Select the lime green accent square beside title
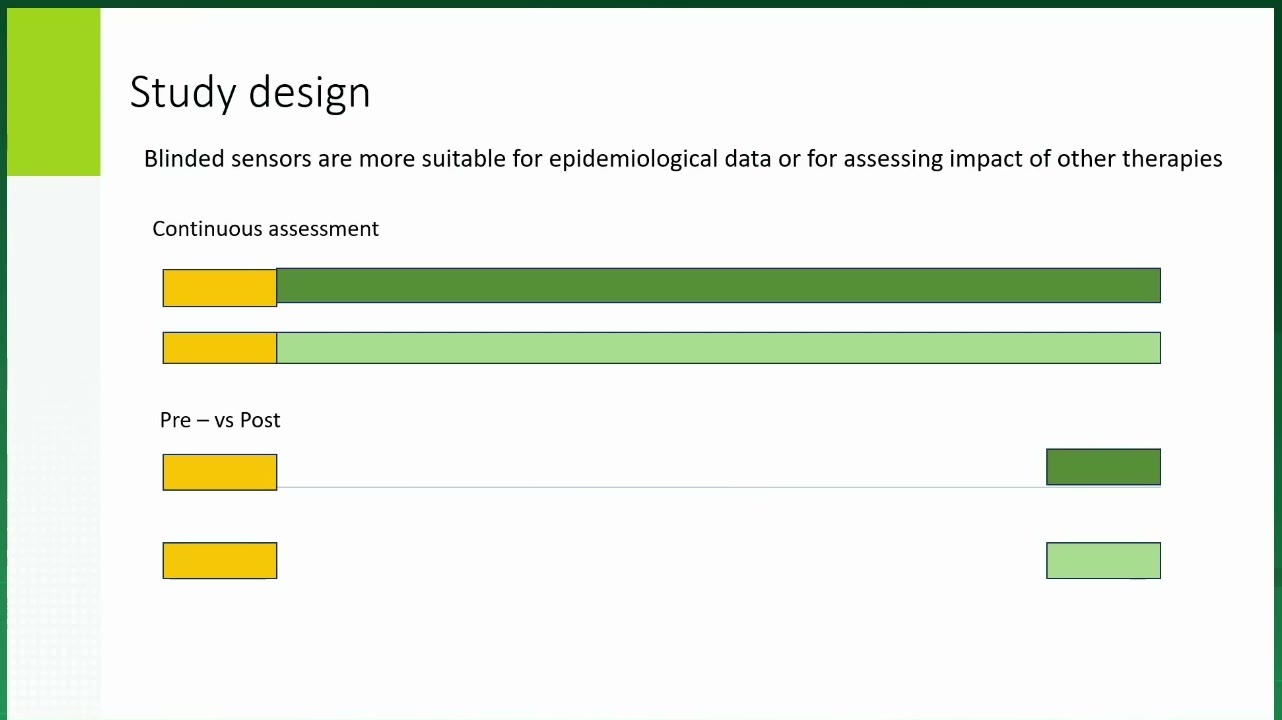Image resolution: width=1282 pixels, height=720 pixels. [54, 92]
